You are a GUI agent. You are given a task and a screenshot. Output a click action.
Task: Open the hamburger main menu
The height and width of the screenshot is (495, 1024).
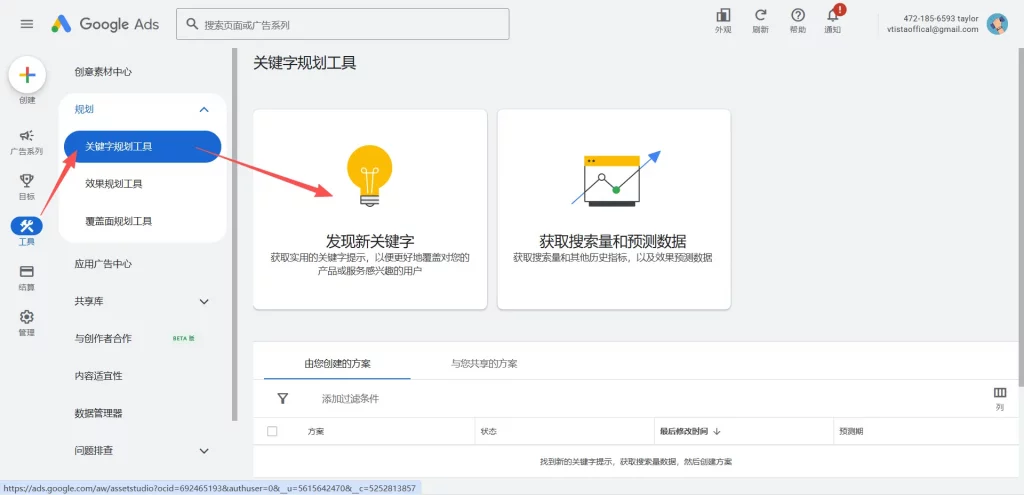[27, 24]
